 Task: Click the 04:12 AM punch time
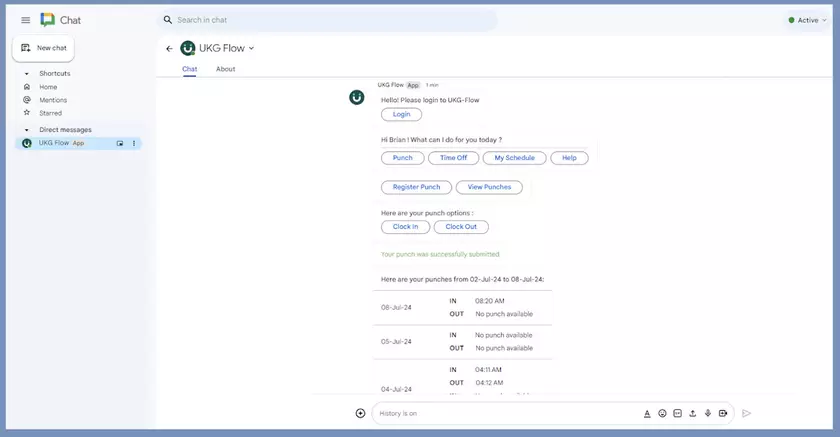coord(489,383)
